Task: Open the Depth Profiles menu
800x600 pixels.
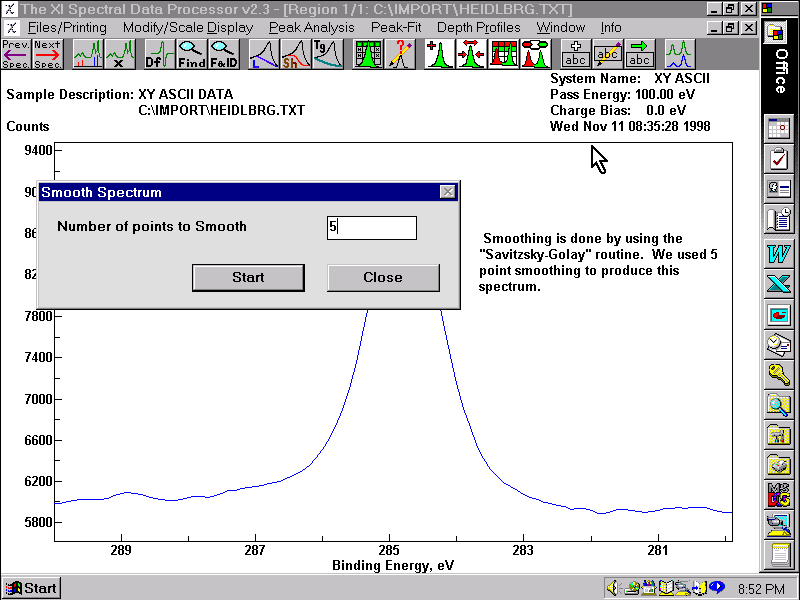Action: [478, 27]
